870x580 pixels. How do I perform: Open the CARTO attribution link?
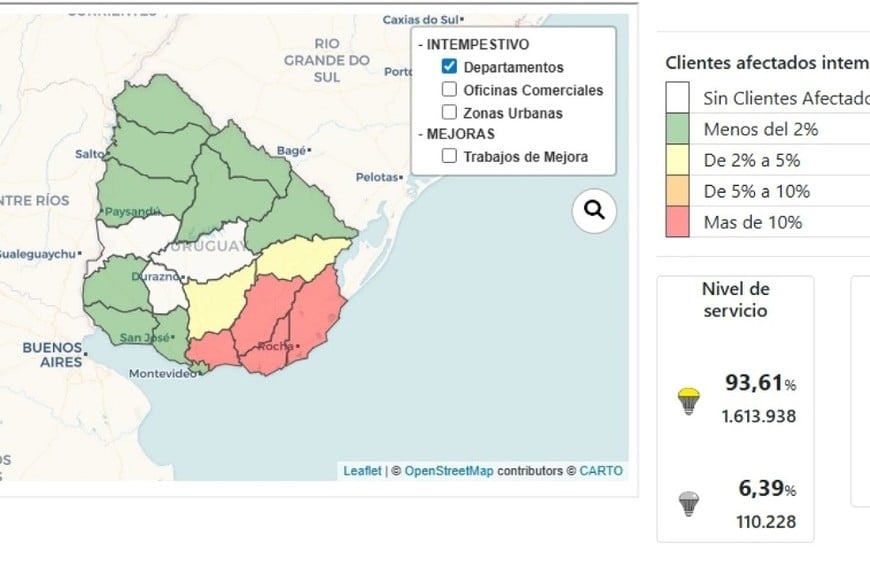tap(600, 470)
